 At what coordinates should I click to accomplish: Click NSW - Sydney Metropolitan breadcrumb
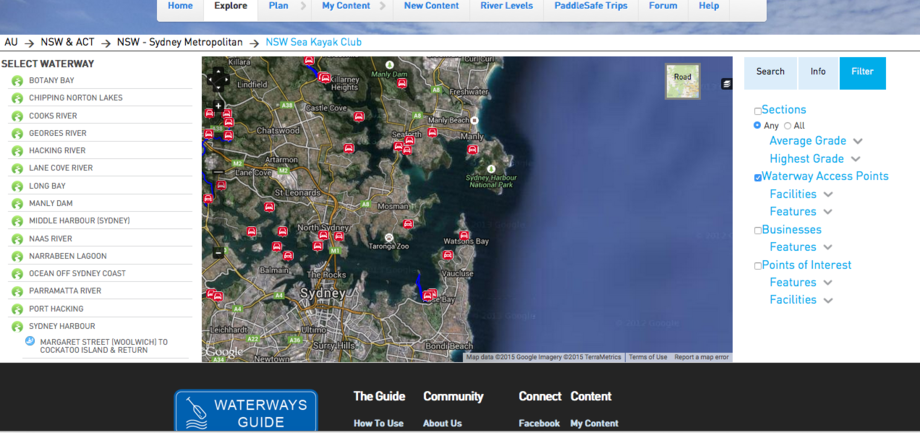coord(180,42)
